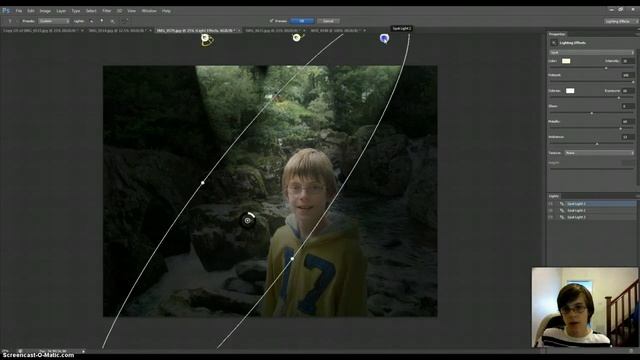Open the Layer menu
Viewport: 640px width, 360px height.
61,11
